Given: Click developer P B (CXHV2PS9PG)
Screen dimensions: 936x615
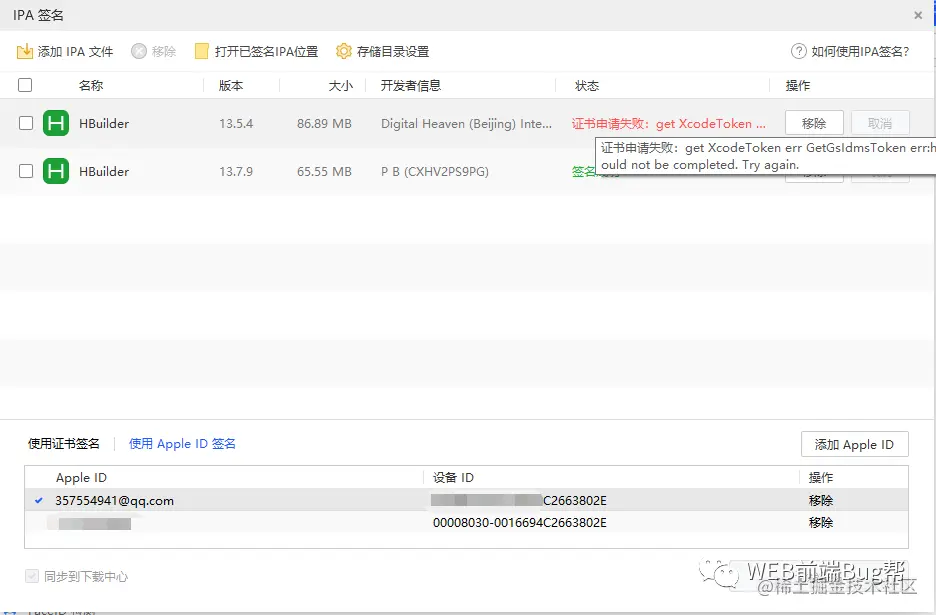Looking at the screenshot, I should click(x=435, y=171).
